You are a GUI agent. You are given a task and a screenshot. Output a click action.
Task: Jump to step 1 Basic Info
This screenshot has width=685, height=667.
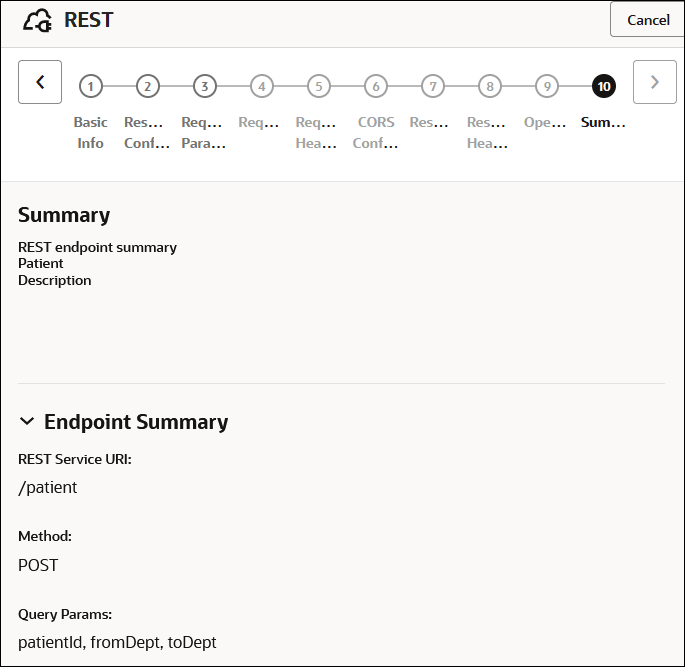(90, 86)
